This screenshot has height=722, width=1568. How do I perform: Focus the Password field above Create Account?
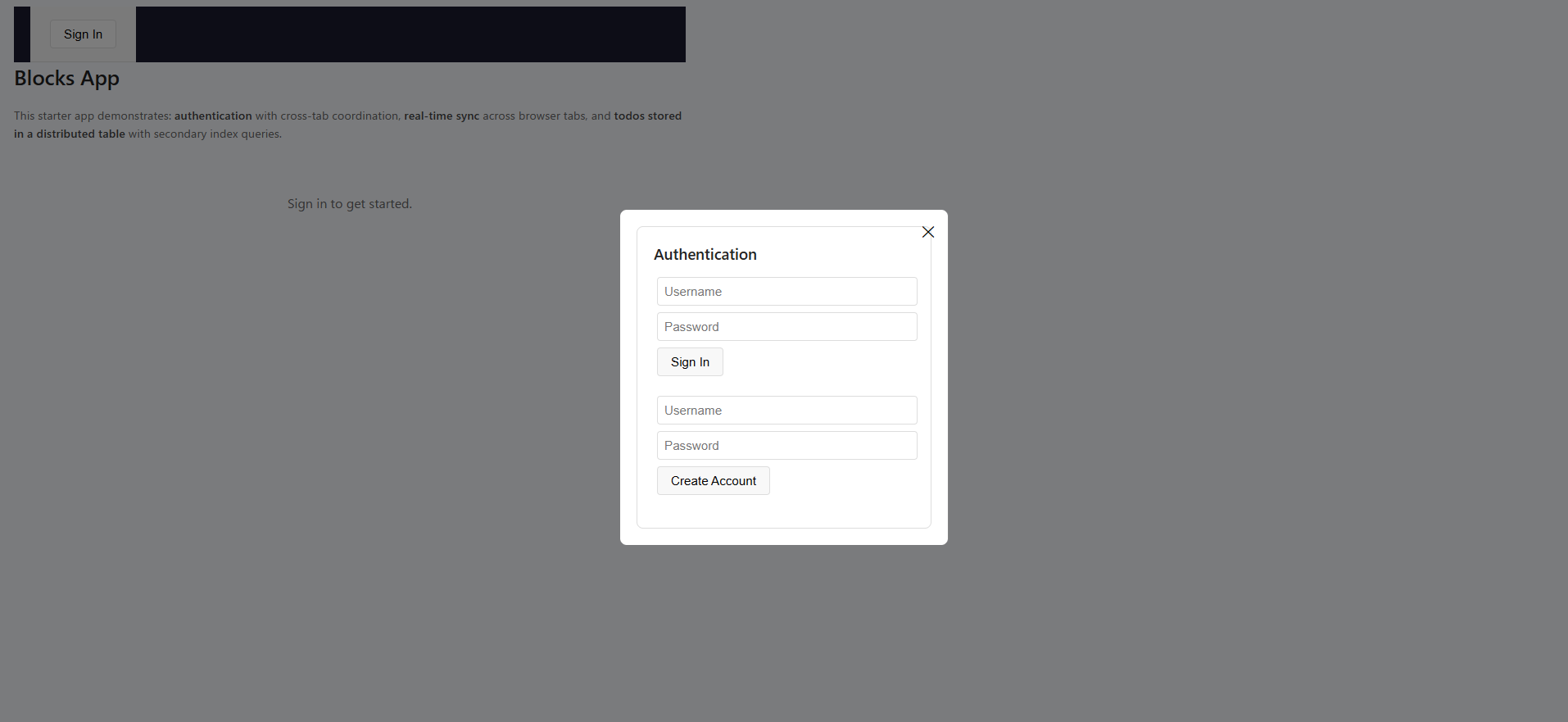coord(786,446)
